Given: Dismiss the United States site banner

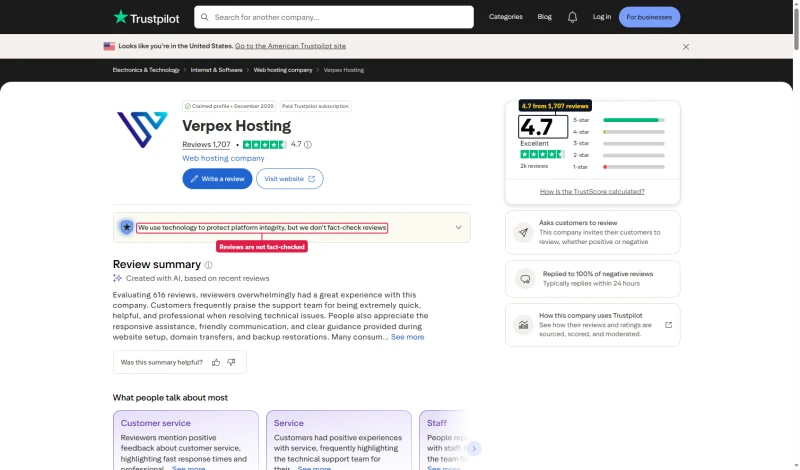Looking at the screenshot, I should coord(686,46).
